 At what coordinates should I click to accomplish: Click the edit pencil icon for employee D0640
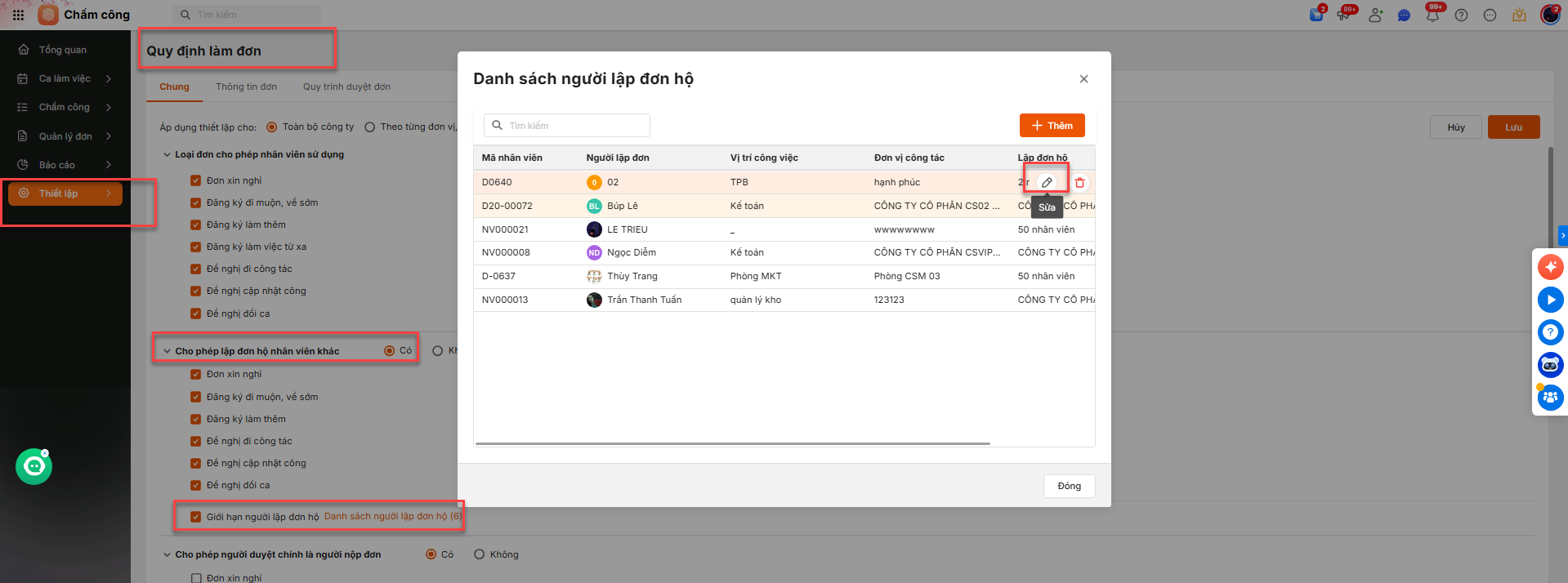click(1047, 182)
